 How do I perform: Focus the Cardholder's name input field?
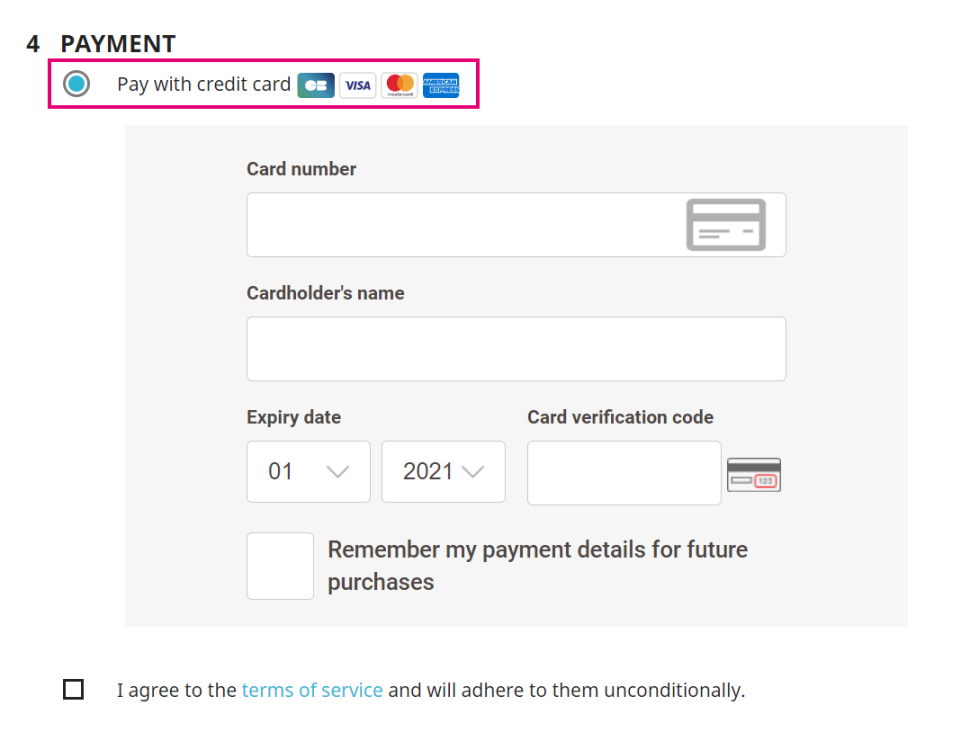pyautogui.click(x=516, y=349)
